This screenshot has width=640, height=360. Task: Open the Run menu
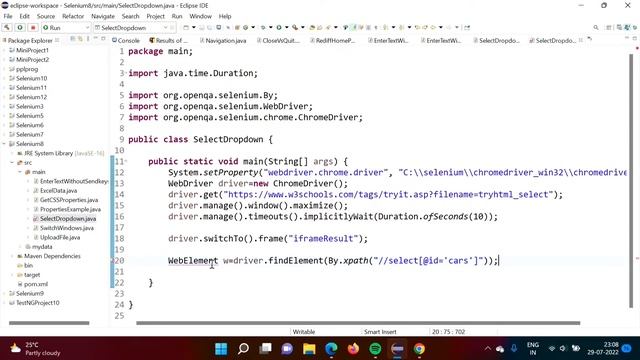click(x=177, y=16)
